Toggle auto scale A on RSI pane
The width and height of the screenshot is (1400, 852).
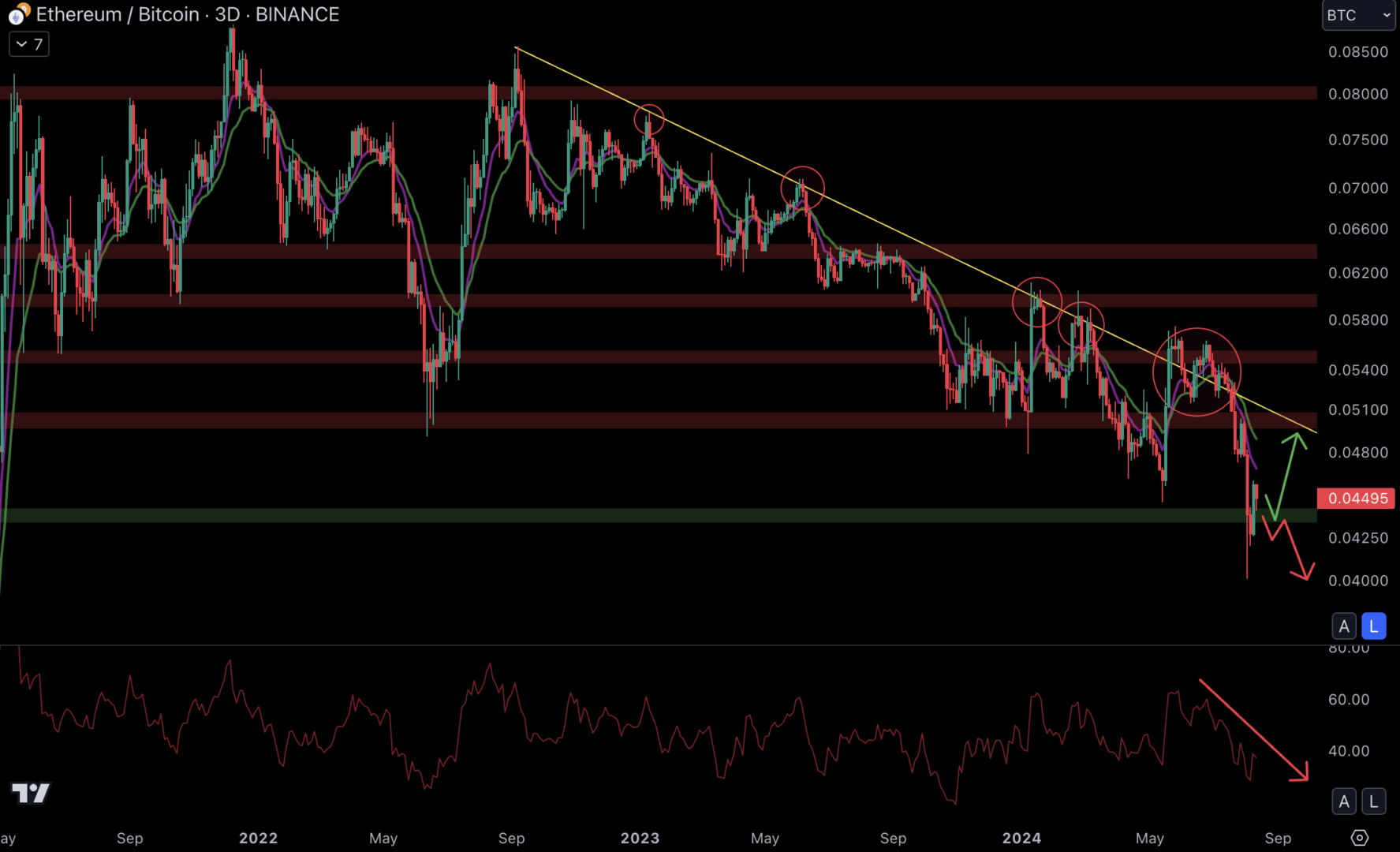pyautogui.click(x=1344, y=802)
